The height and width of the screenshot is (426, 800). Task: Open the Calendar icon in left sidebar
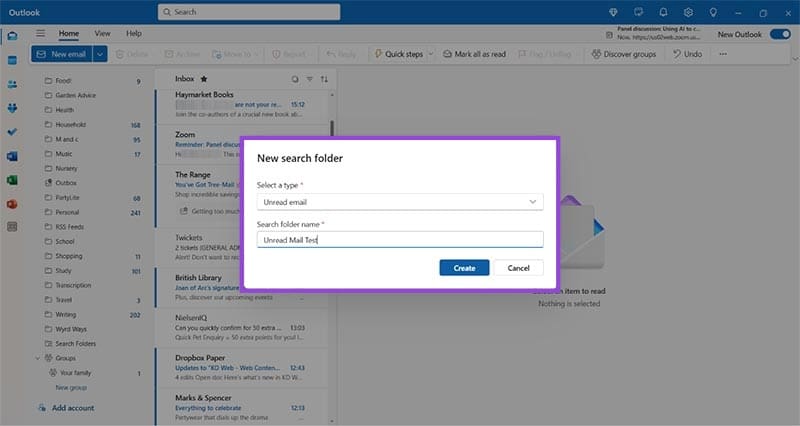tap(12, 60)
